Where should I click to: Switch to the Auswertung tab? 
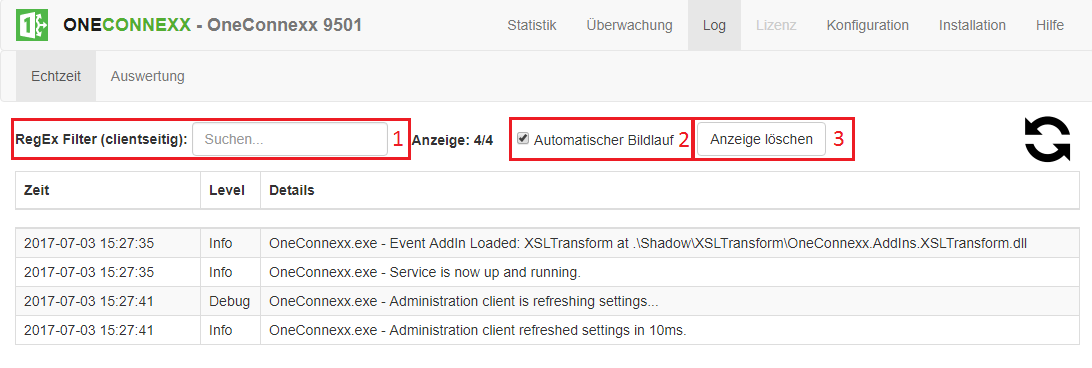(148, 76)
